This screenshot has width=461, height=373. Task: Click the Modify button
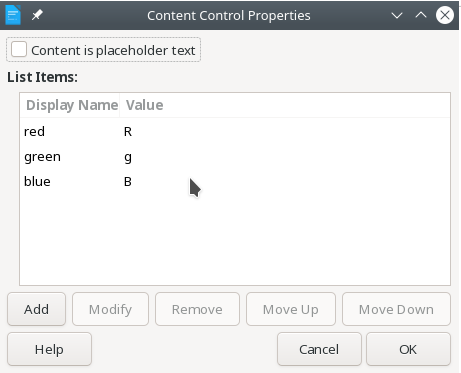click(x=110, y=309)
